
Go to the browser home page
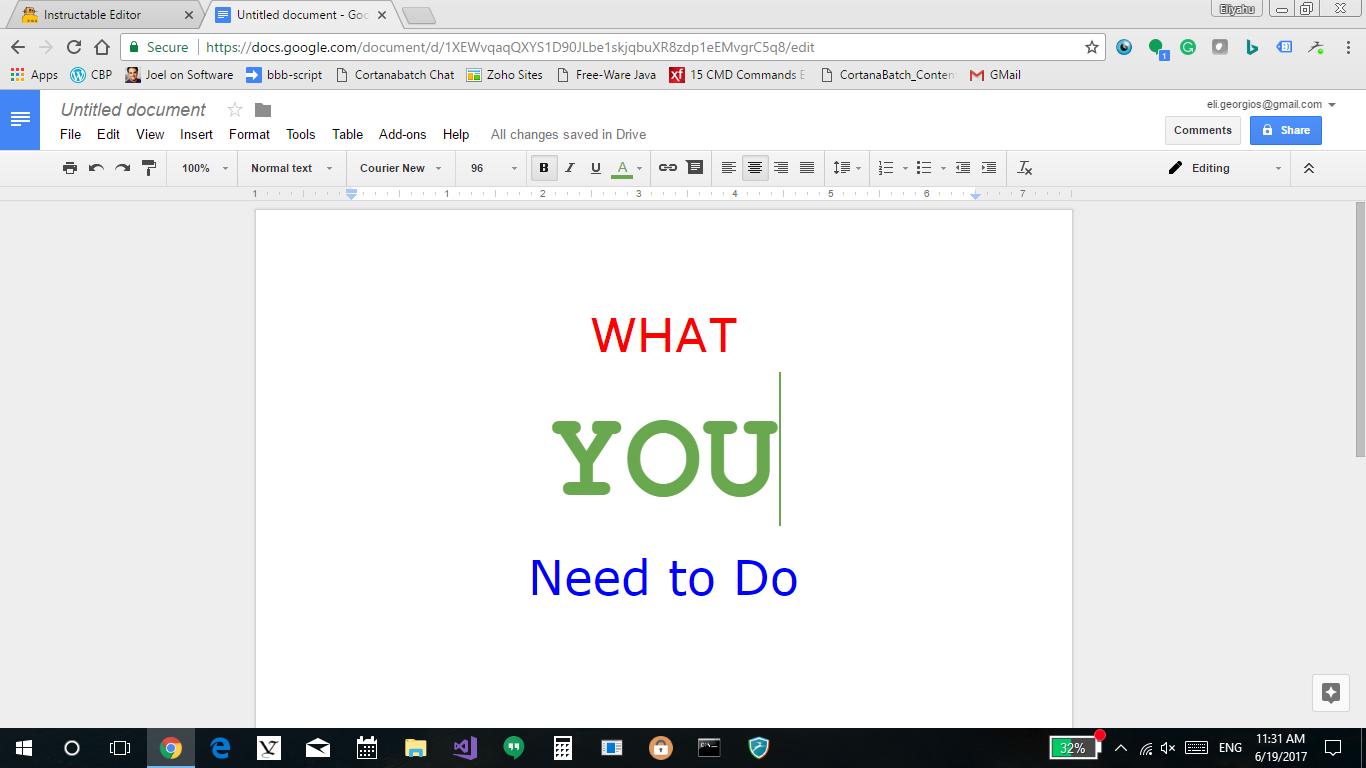click(x=101, y=47)
